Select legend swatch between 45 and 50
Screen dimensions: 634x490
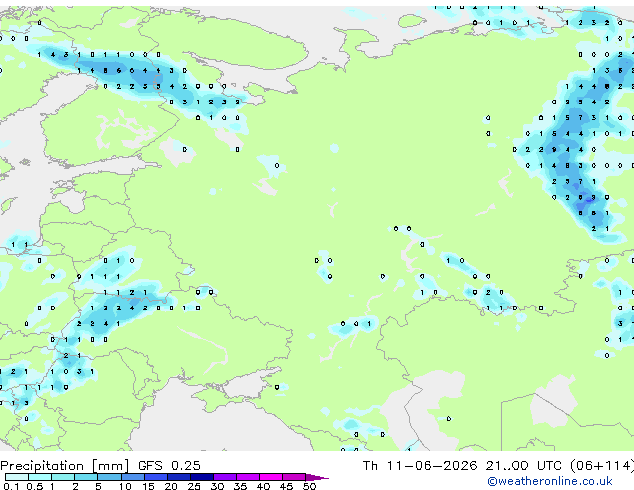tap(294, 477)
